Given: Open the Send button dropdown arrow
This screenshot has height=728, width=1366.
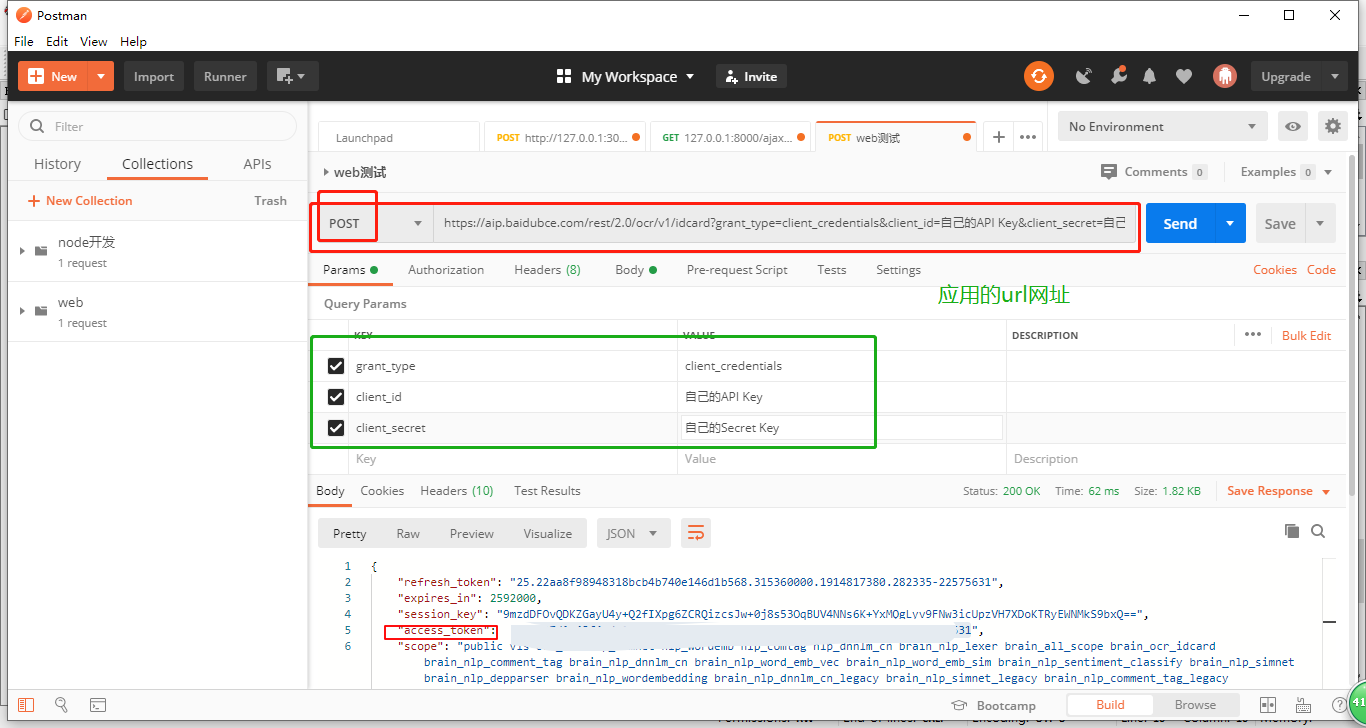Looking at the screenshot, I should point(1230,223).
